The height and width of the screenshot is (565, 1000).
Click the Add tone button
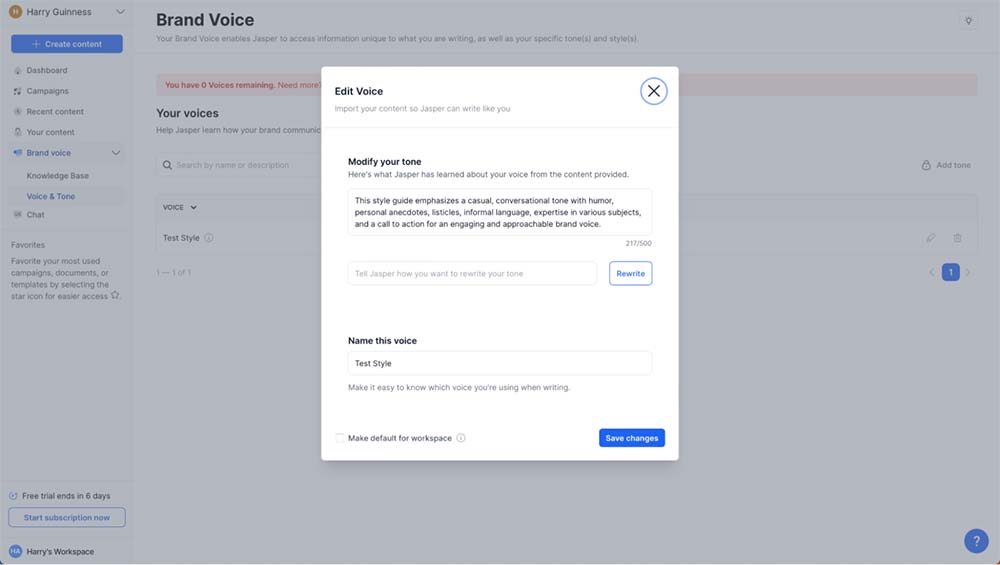946,165
